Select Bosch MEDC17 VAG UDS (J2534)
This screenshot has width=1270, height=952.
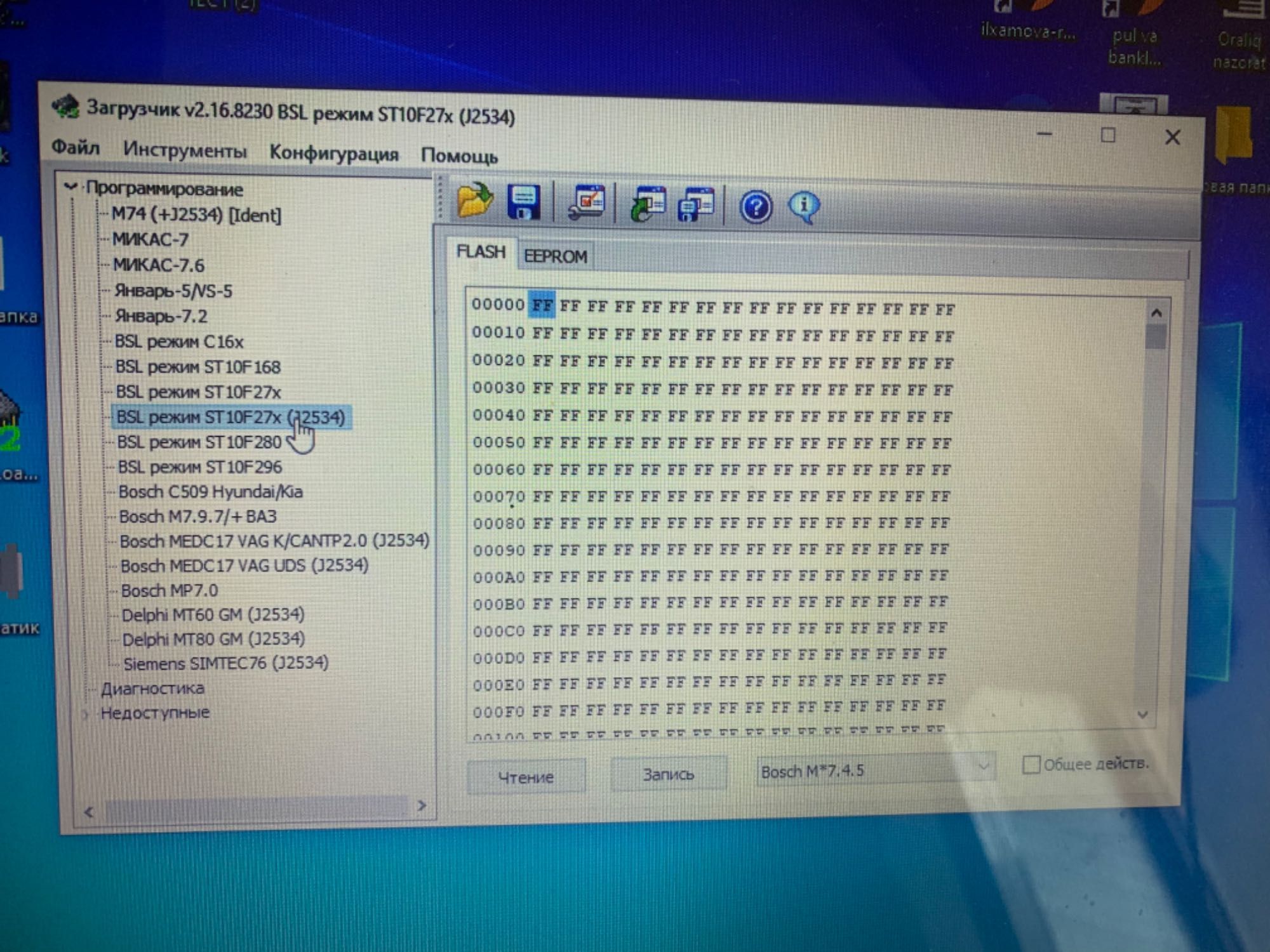244,565
